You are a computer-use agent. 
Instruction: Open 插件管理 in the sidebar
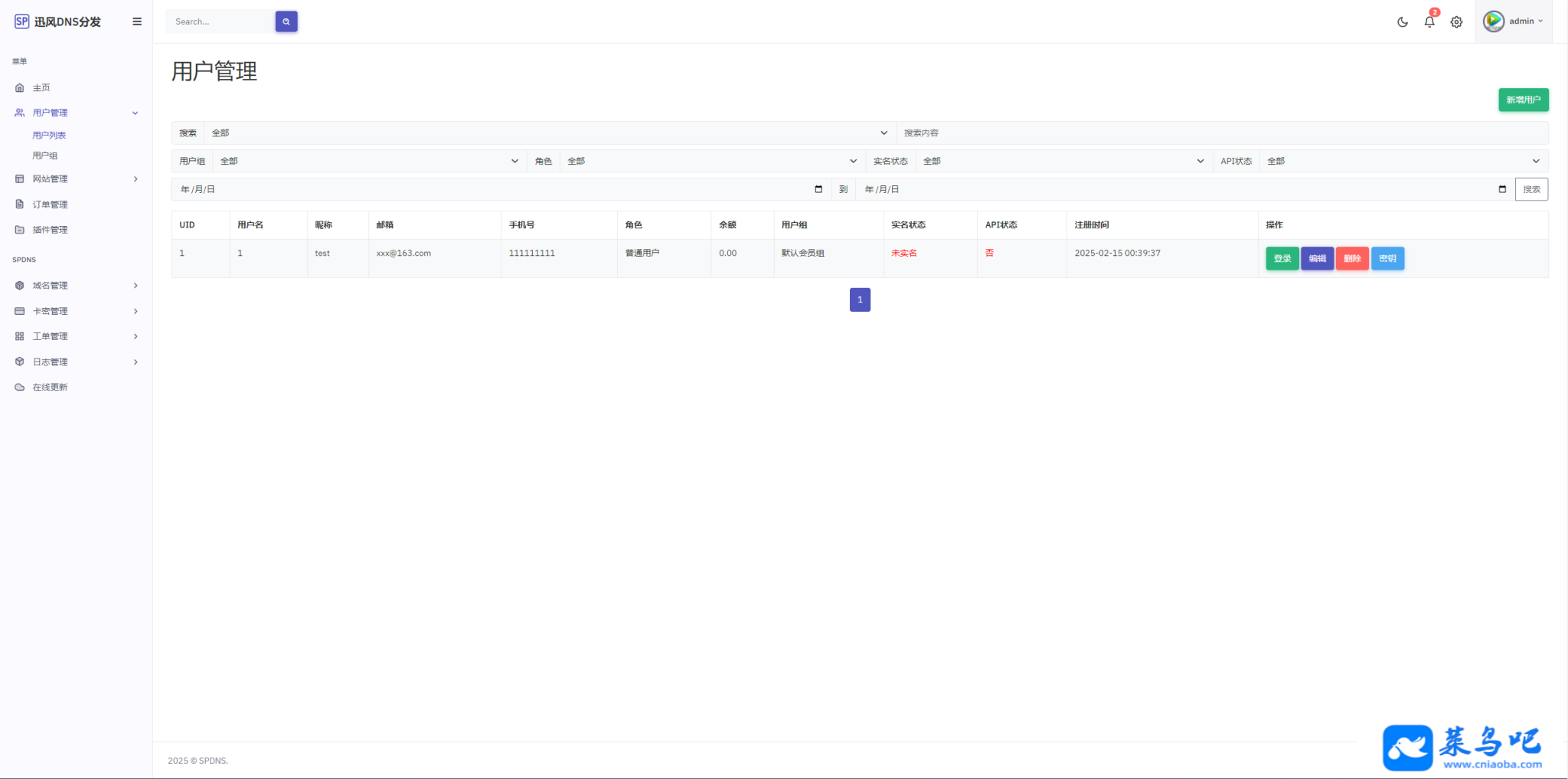[50, 230]
